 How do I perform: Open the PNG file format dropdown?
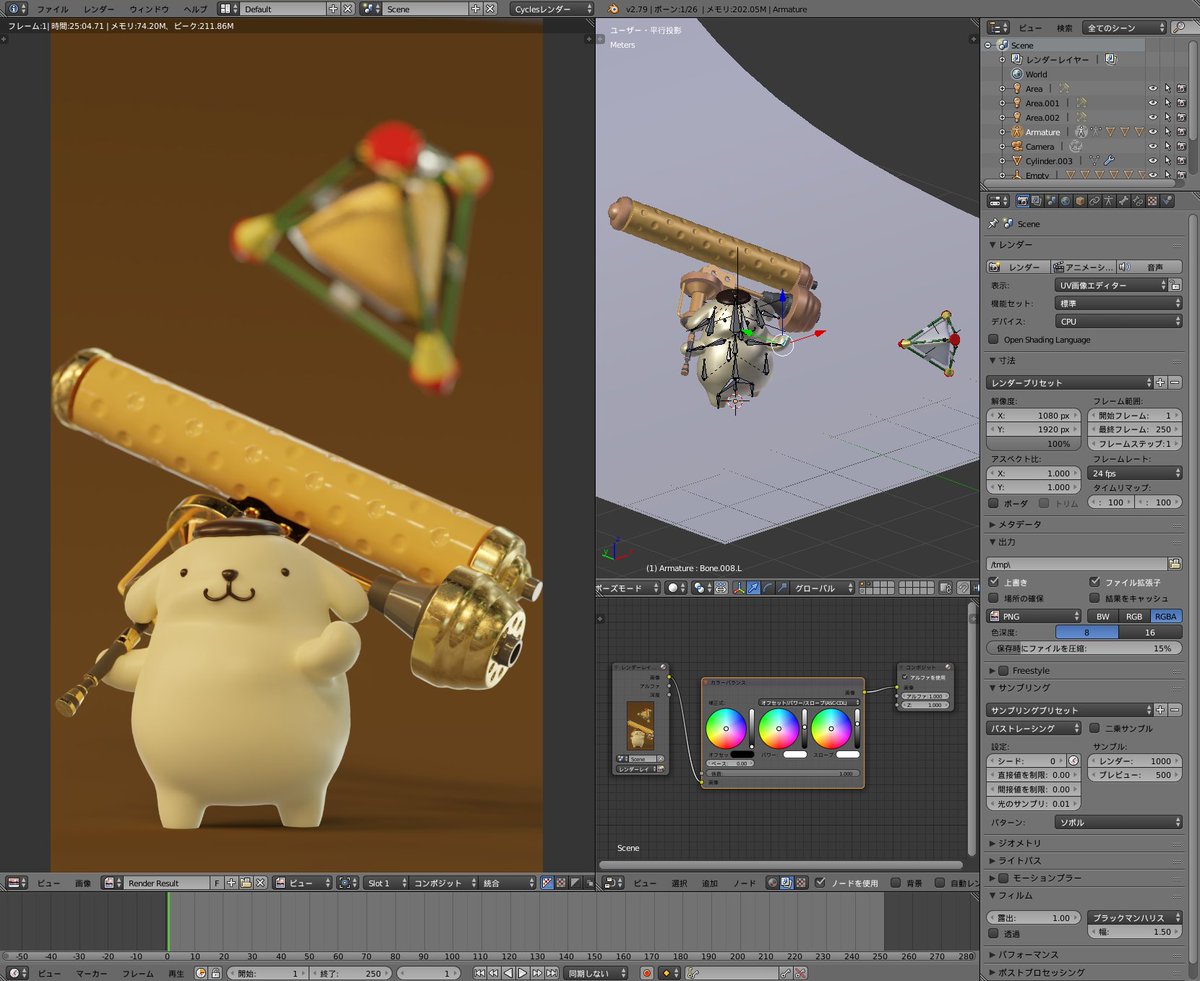1033,616
